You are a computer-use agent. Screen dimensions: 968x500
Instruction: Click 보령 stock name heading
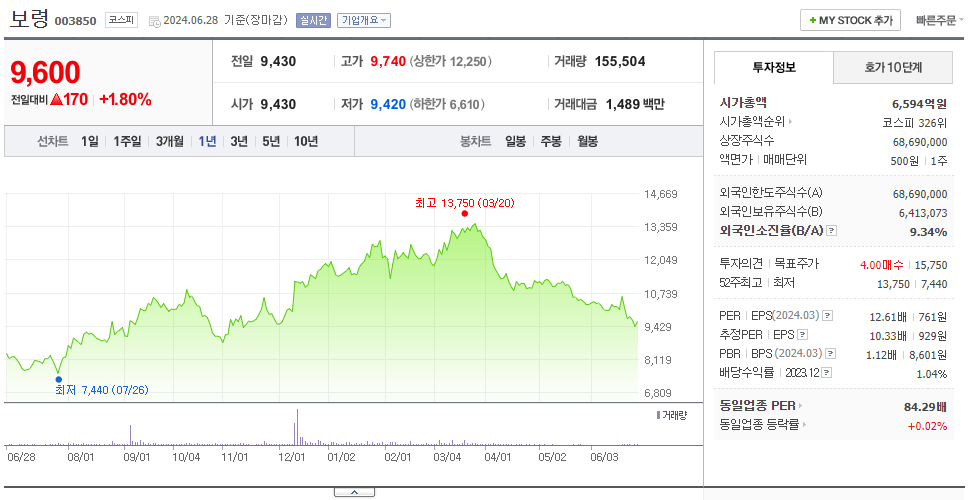coord(29,19)
